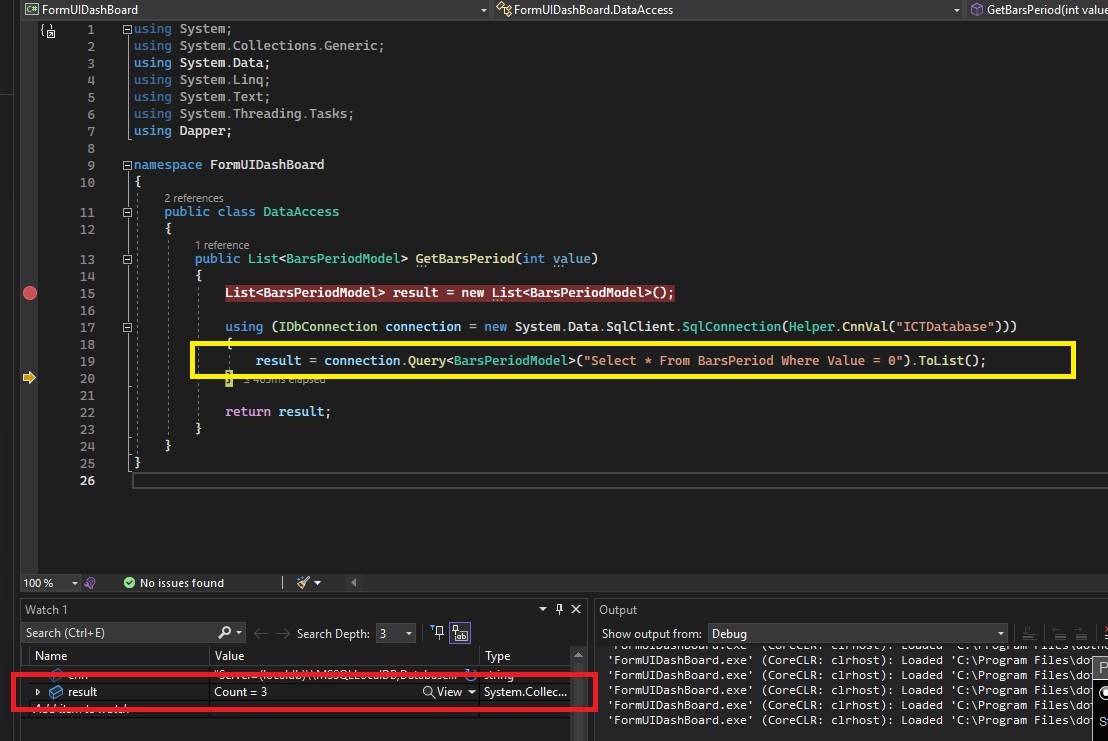Click the health indicator icon beside zoom level

click(x=90, y=582)
